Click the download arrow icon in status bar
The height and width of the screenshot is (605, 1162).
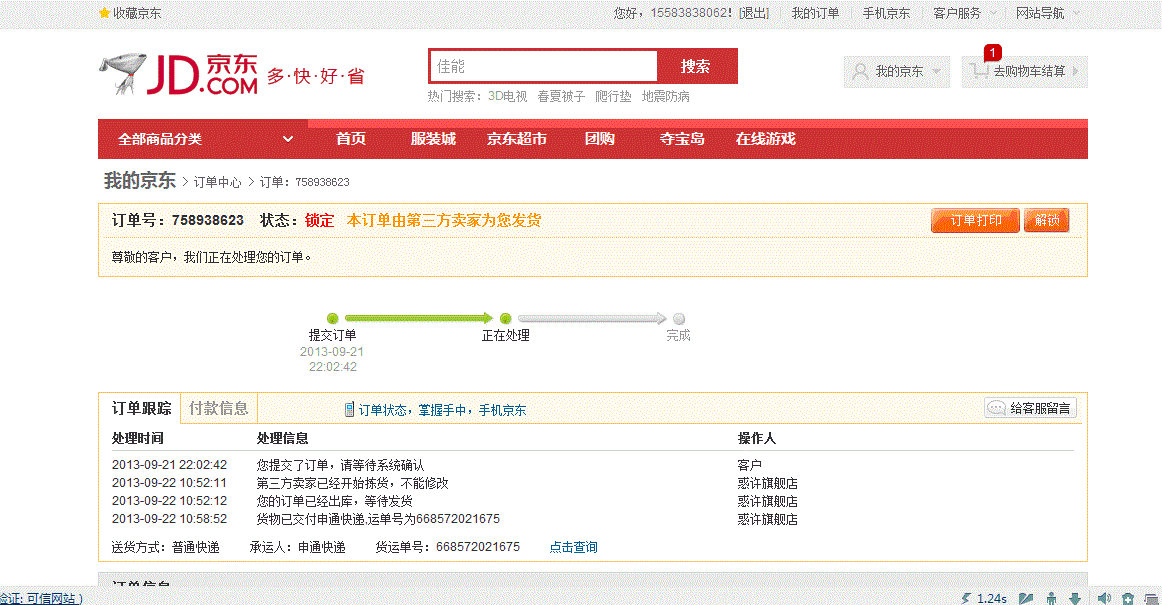(1074, 597)
